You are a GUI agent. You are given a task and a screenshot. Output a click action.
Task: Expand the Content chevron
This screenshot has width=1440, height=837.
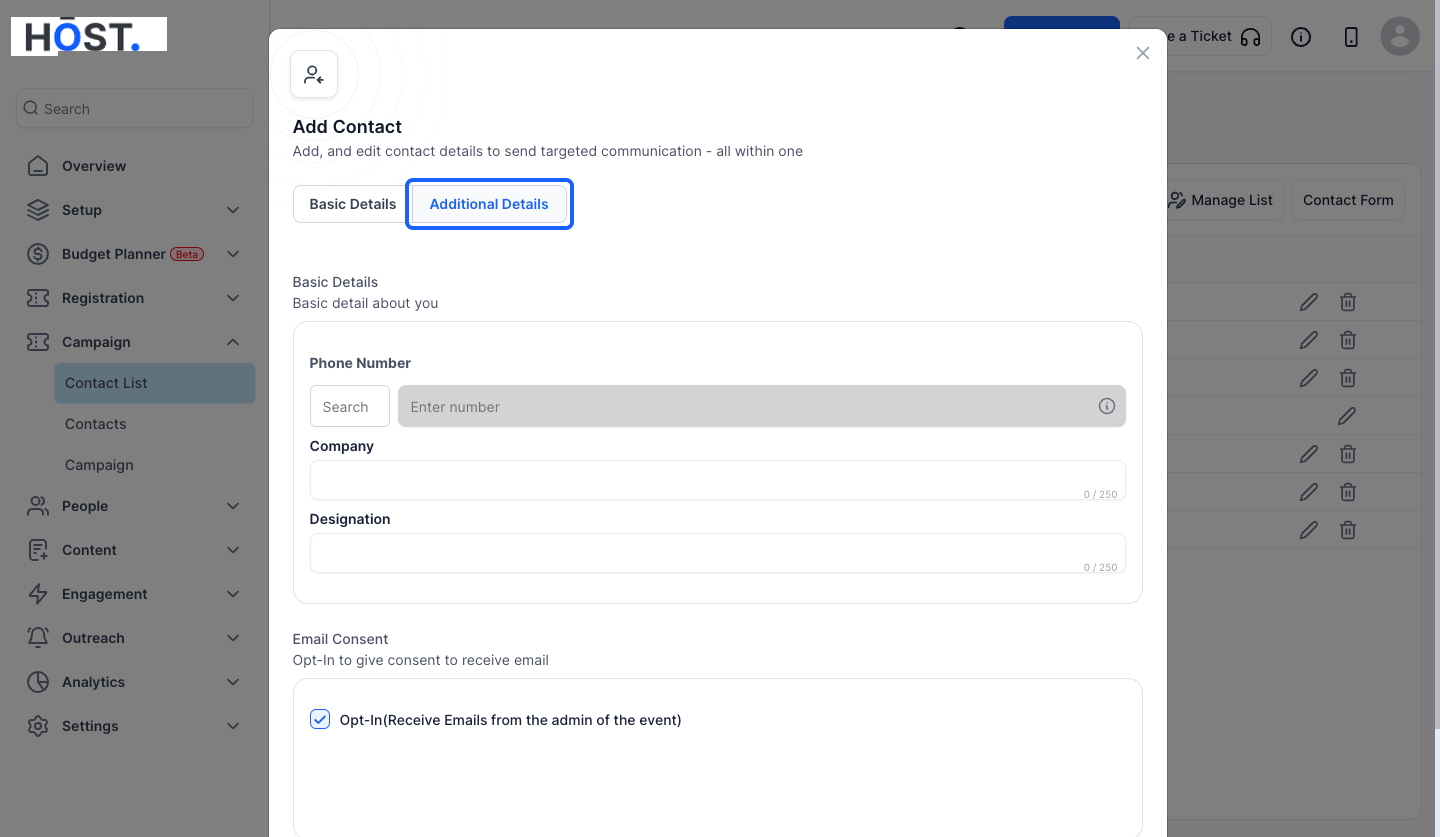coord(233,550)
